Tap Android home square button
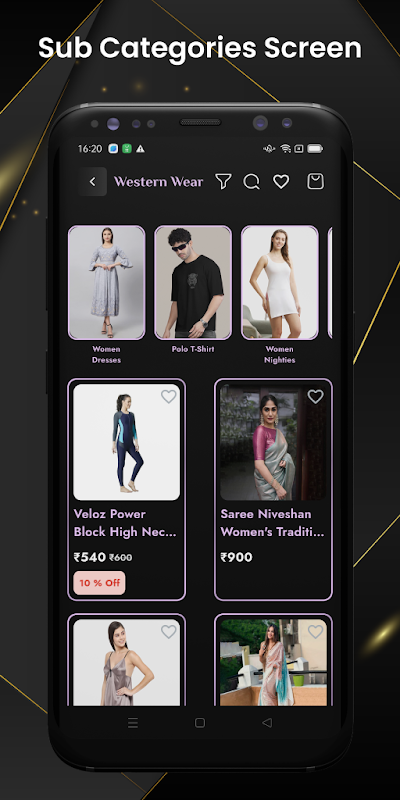This screenshot has width=400, height=800. (200, 722)
